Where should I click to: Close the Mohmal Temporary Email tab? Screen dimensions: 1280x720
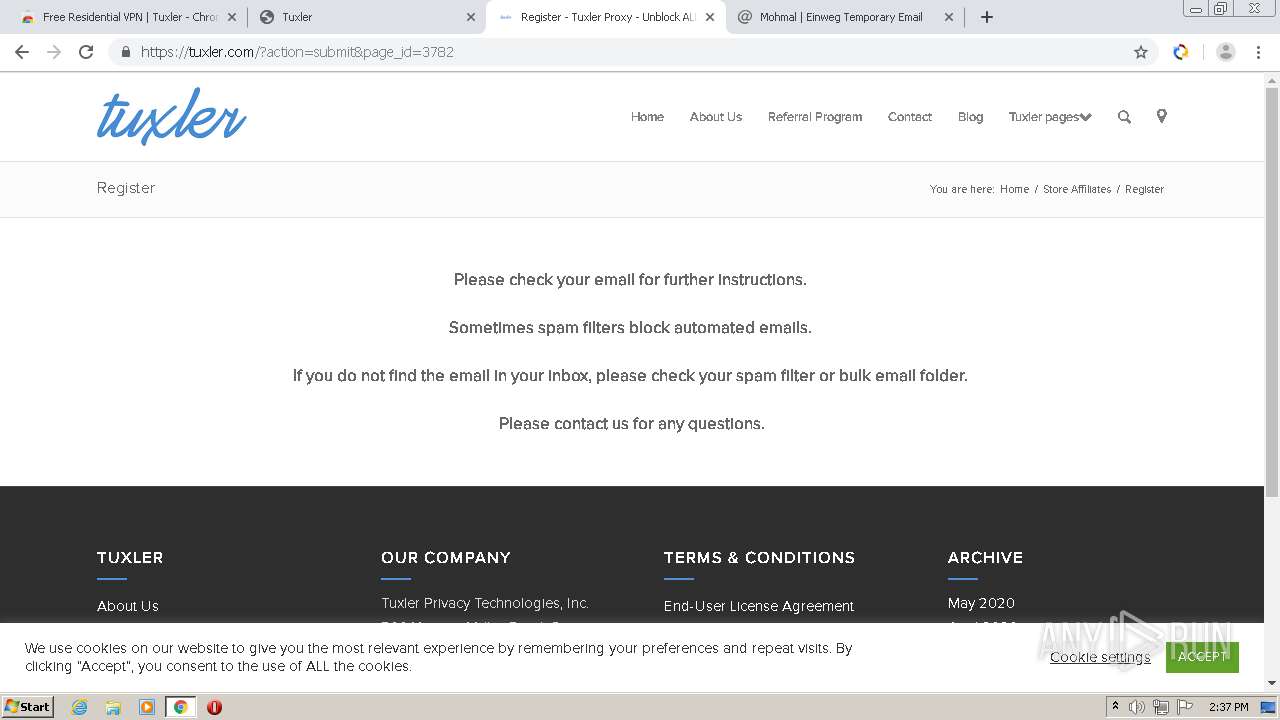tap(949, 17)
